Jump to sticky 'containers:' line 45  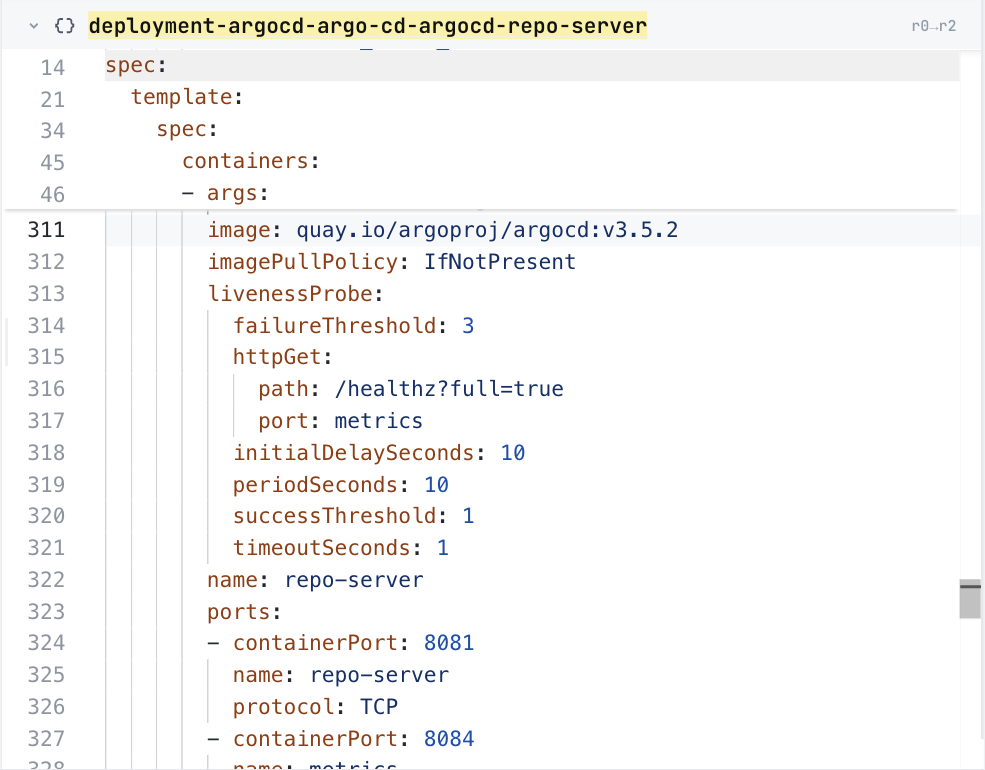tap(251, 161)
